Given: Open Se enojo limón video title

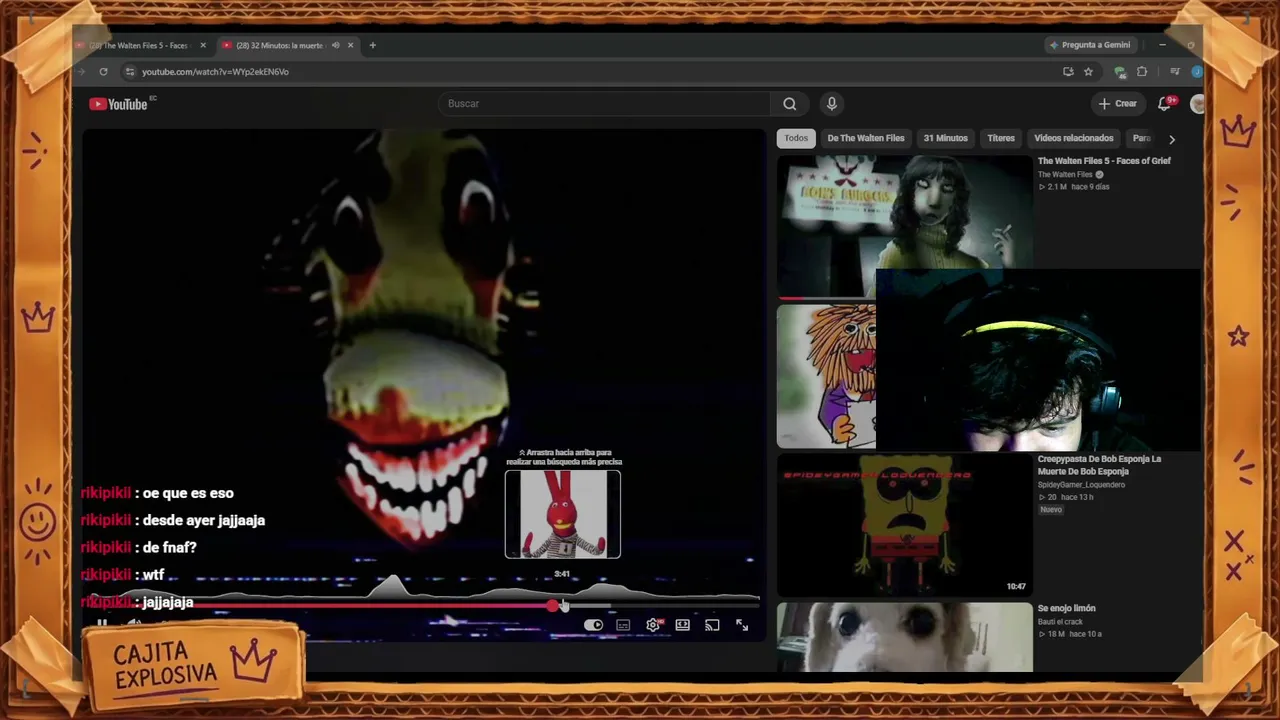Looking at the screenshot, I should tap(1067, 608).
